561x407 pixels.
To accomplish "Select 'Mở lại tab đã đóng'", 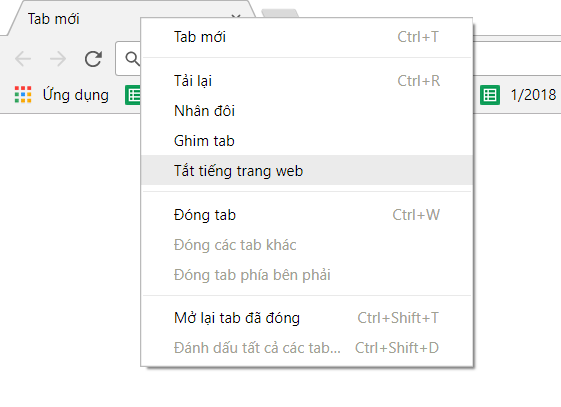I will click(x=307, y=318).
